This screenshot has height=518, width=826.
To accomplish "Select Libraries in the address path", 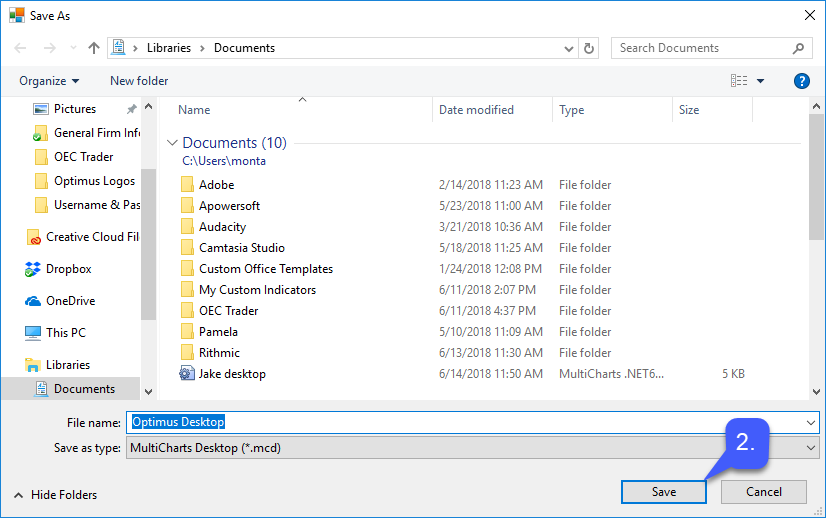I will click(x=169, y=48).
